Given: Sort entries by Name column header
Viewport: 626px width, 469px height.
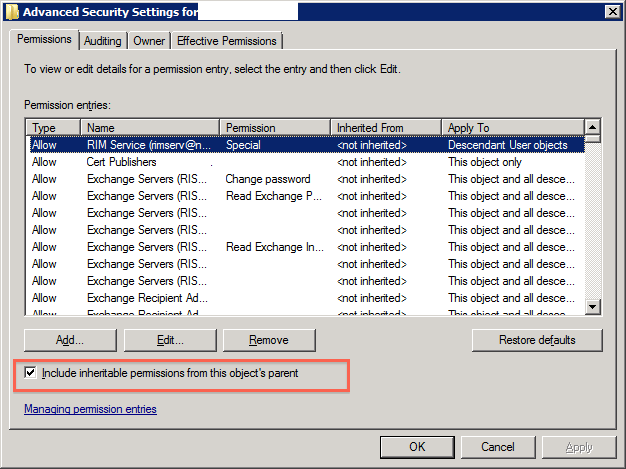Looking at the screenshot, I should click(x=150, y=128).
